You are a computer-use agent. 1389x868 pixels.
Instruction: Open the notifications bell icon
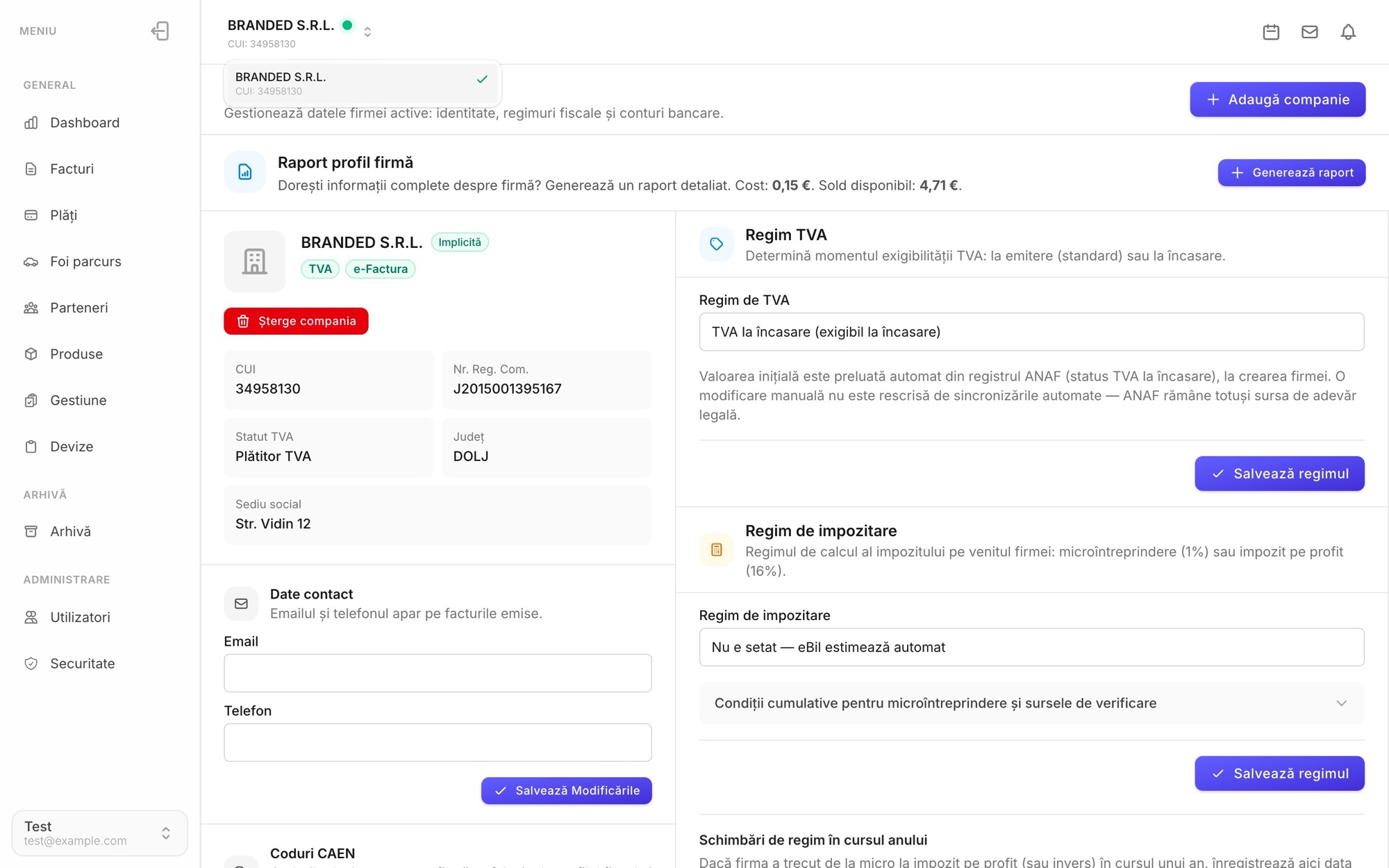pos(1348,32)
